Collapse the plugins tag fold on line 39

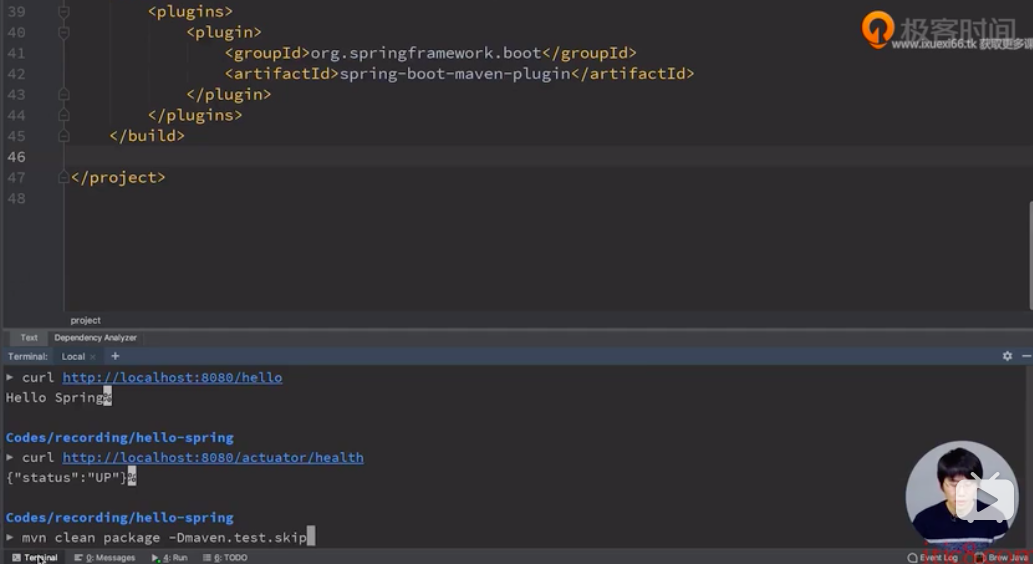[64, 11]
